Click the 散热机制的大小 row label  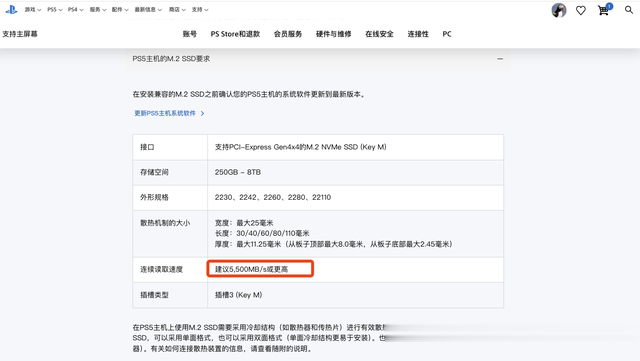(x=165, y=223)
